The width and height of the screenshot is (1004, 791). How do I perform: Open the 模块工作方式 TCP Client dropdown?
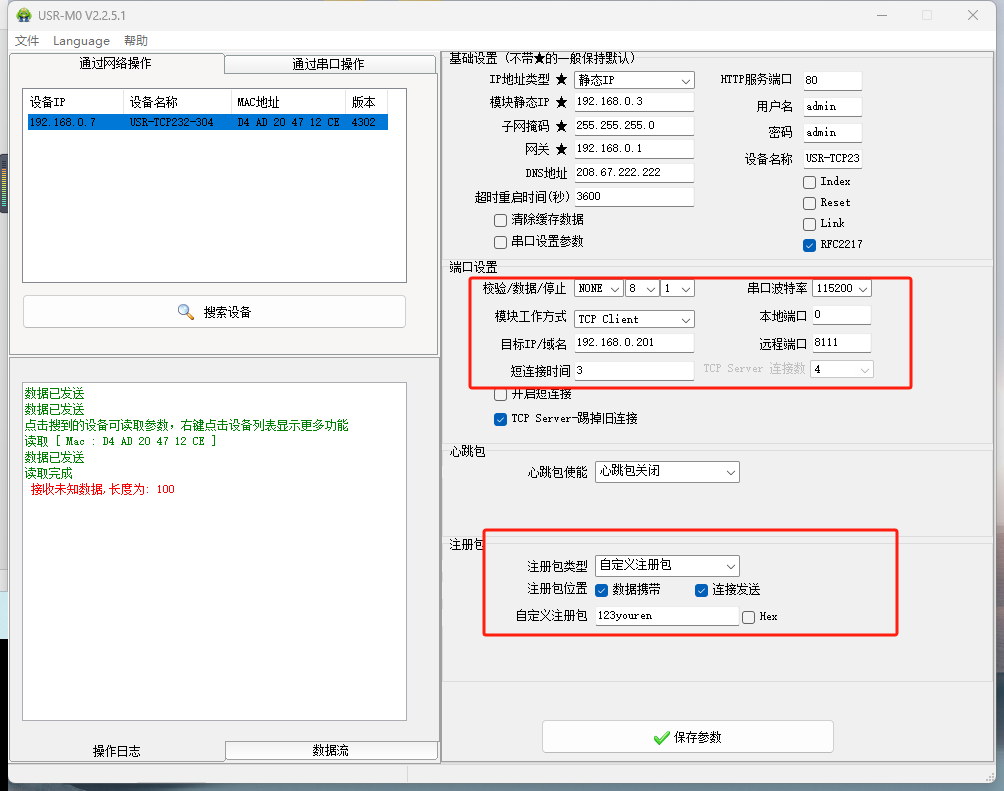[x=635, y=319]
